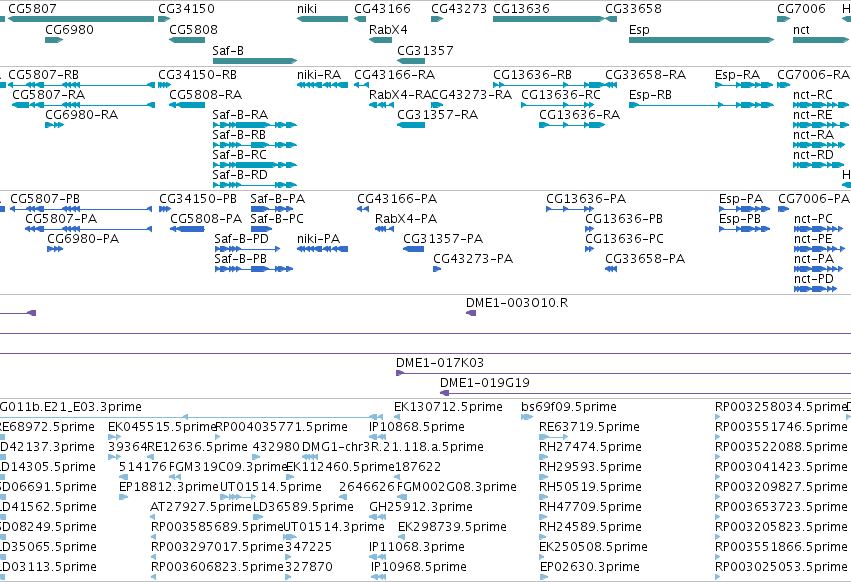Select protein RabX4-PA
This screenshot has height=582, width=851.
tap(384, 229)
